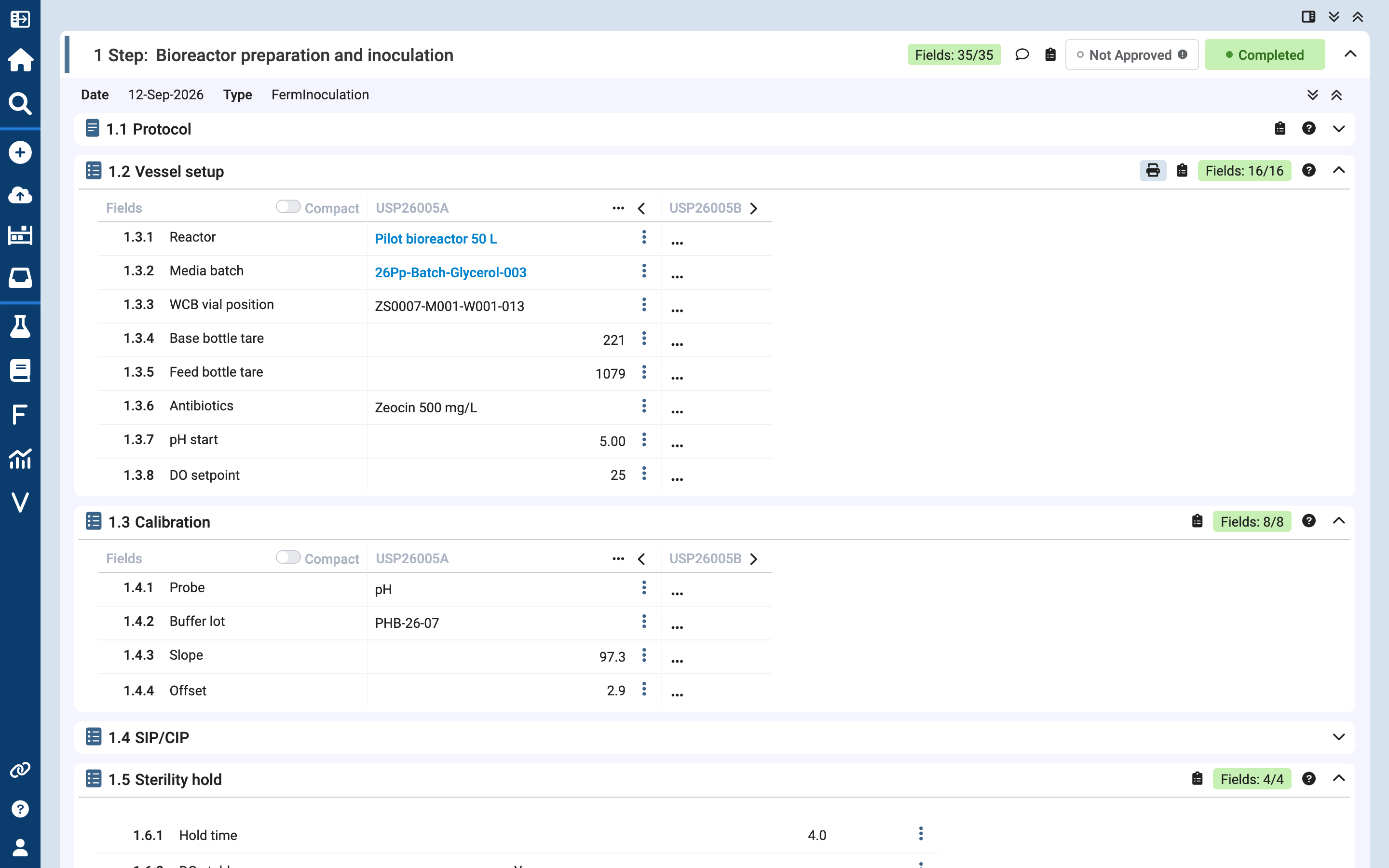Open 26Pp-Batch-Glycerol-003 media batch link
1389x868 pixels.
point(450,272)
